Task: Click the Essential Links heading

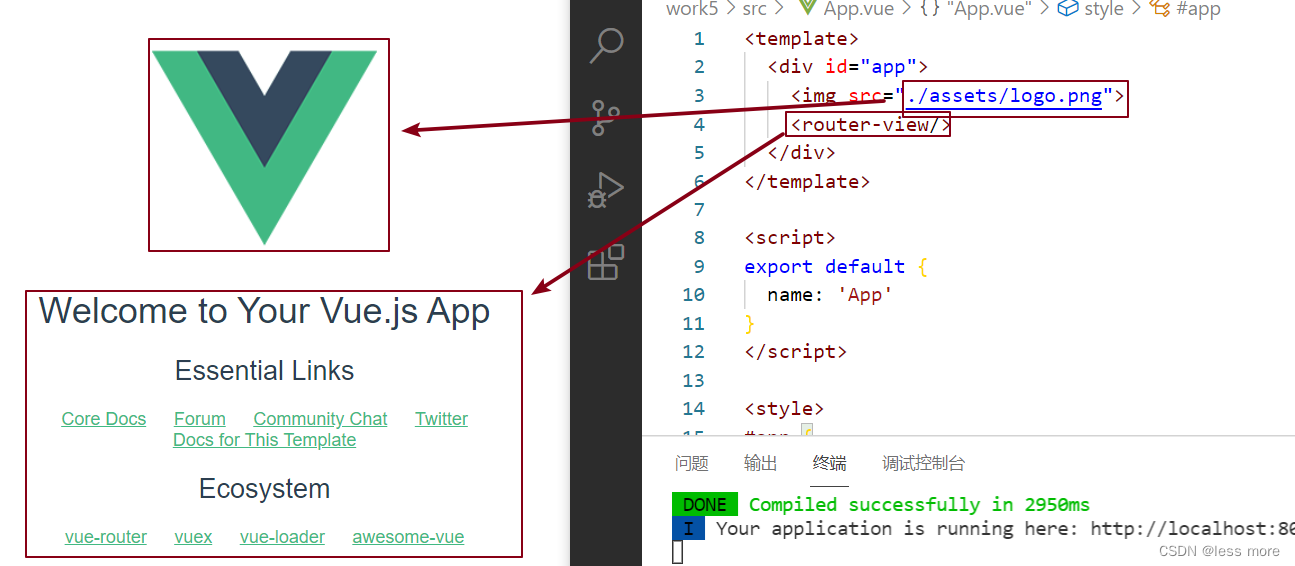Action: (x=264, y=371)
